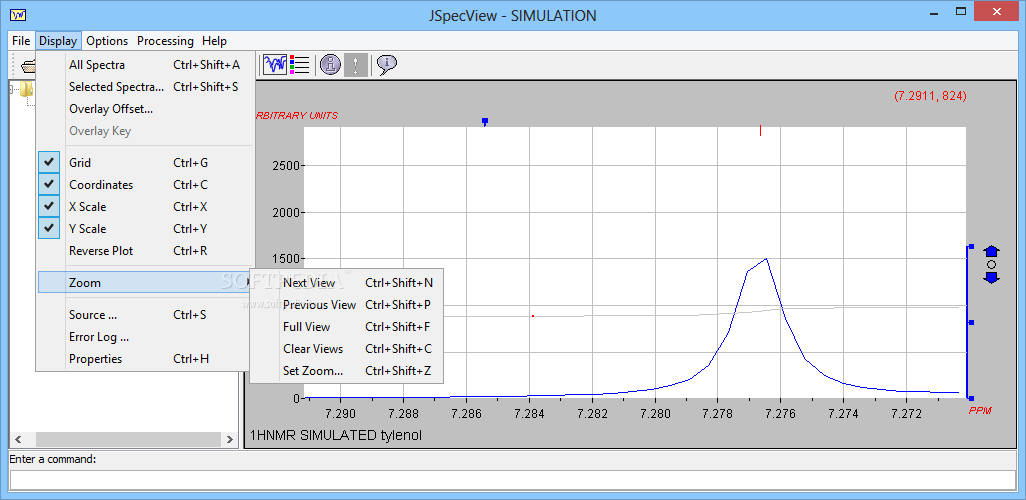Open the Zoom submenu entry

(x=145, y=283)
